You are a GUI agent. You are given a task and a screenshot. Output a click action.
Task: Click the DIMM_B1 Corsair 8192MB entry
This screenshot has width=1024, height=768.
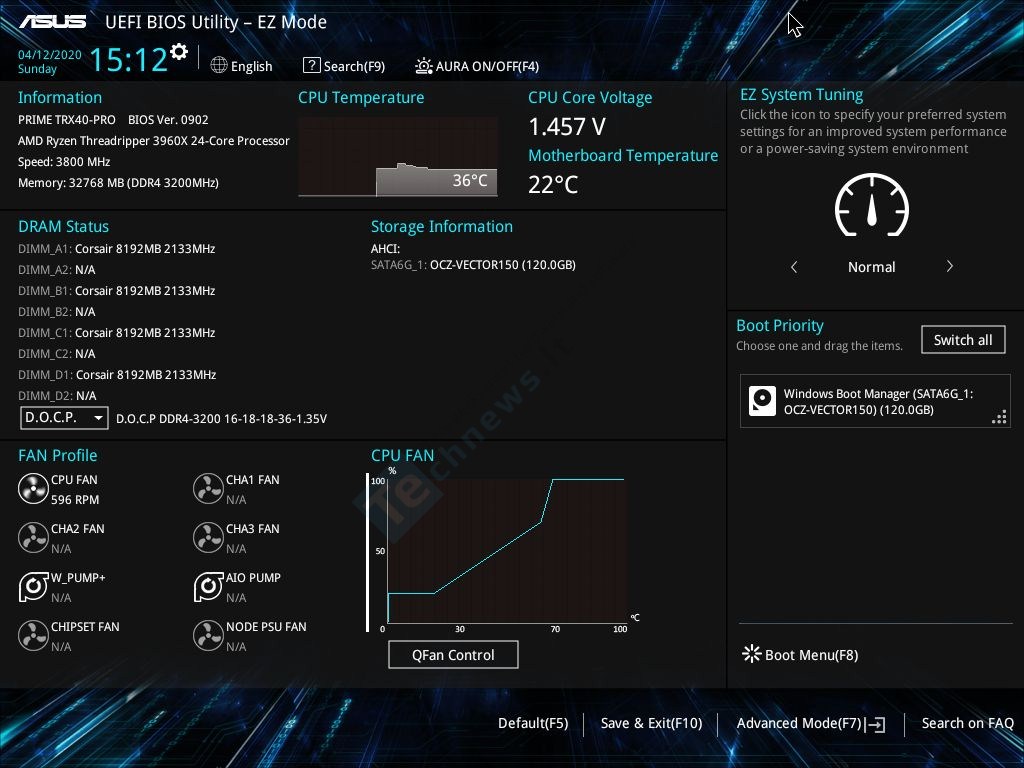(116, 291)
